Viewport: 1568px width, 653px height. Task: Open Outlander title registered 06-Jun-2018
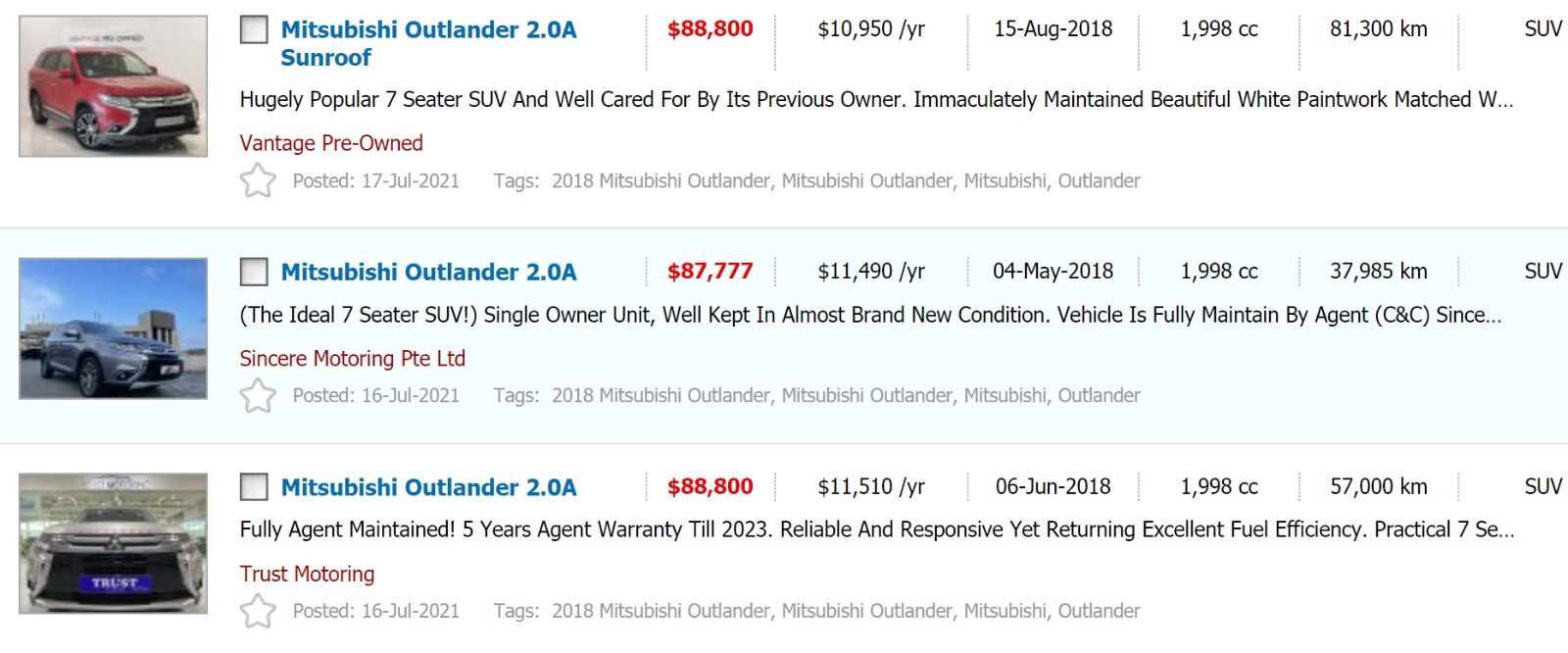click(x=428, y=487)
